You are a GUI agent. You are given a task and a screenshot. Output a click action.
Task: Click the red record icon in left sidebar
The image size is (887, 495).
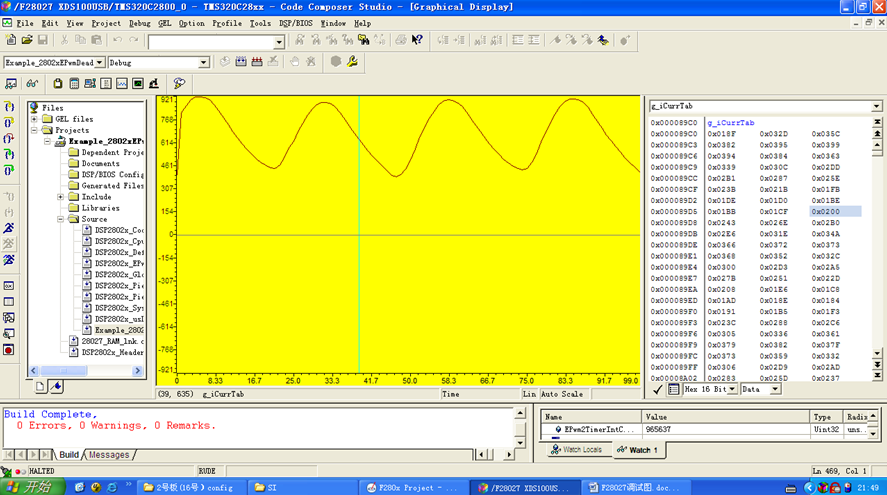click(9, 350)
